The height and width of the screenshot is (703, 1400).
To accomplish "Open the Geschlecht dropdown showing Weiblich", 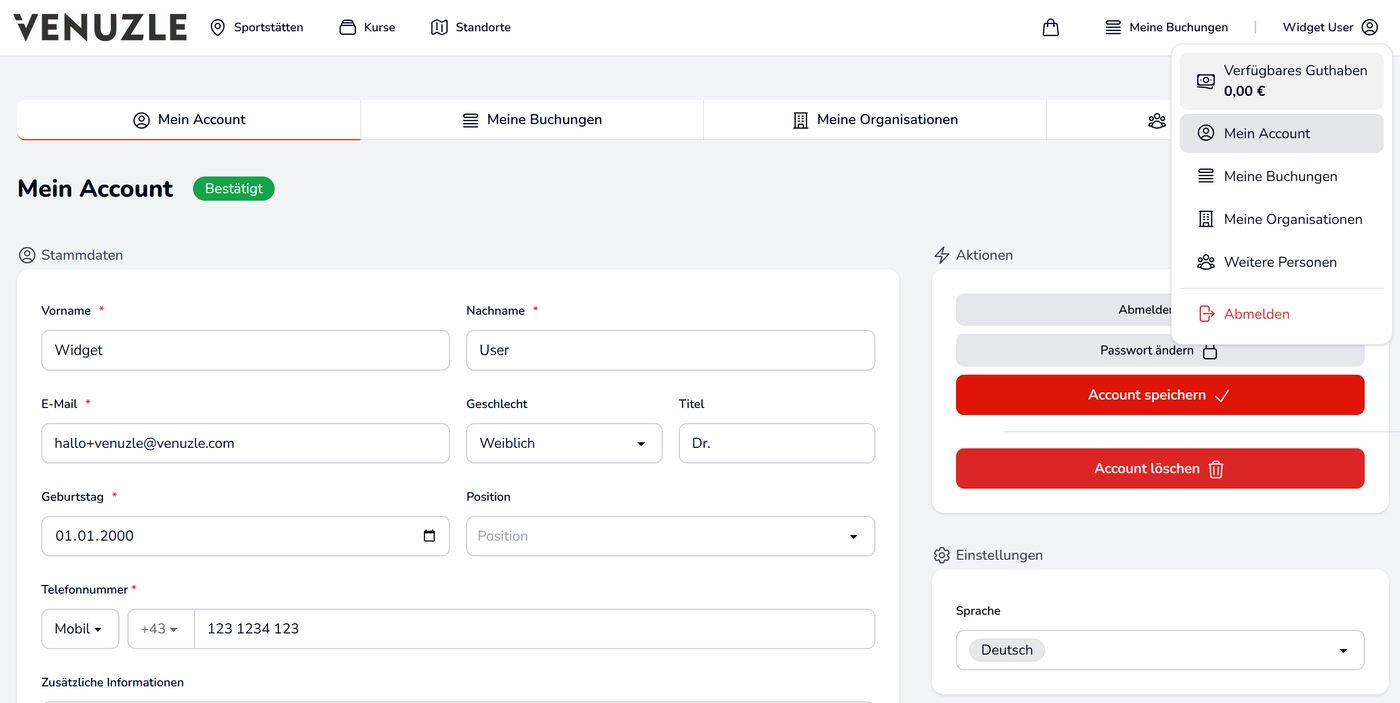I will click(x=564, y=443).
